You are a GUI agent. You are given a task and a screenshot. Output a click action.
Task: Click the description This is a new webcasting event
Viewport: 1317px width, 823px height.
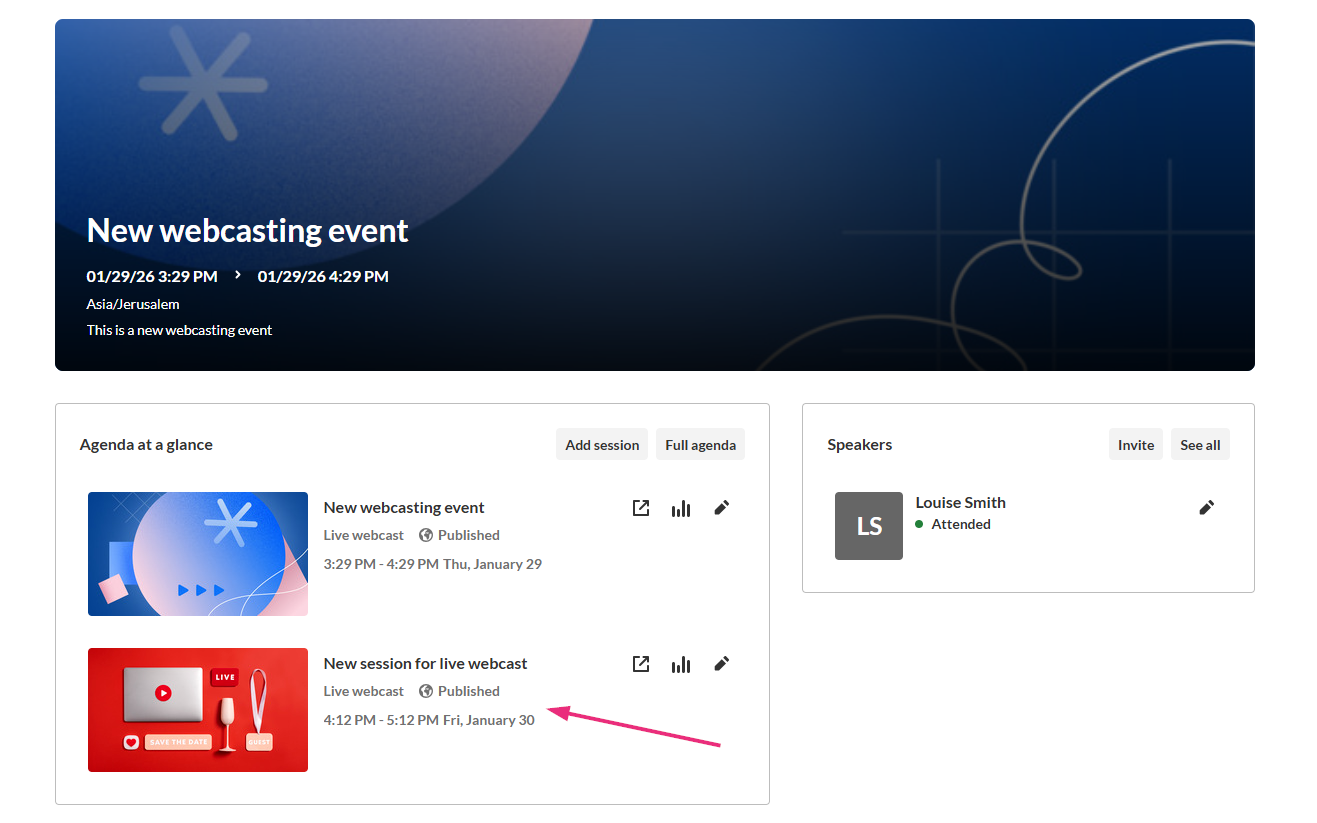pyautogui.click(x=180, y=330)
